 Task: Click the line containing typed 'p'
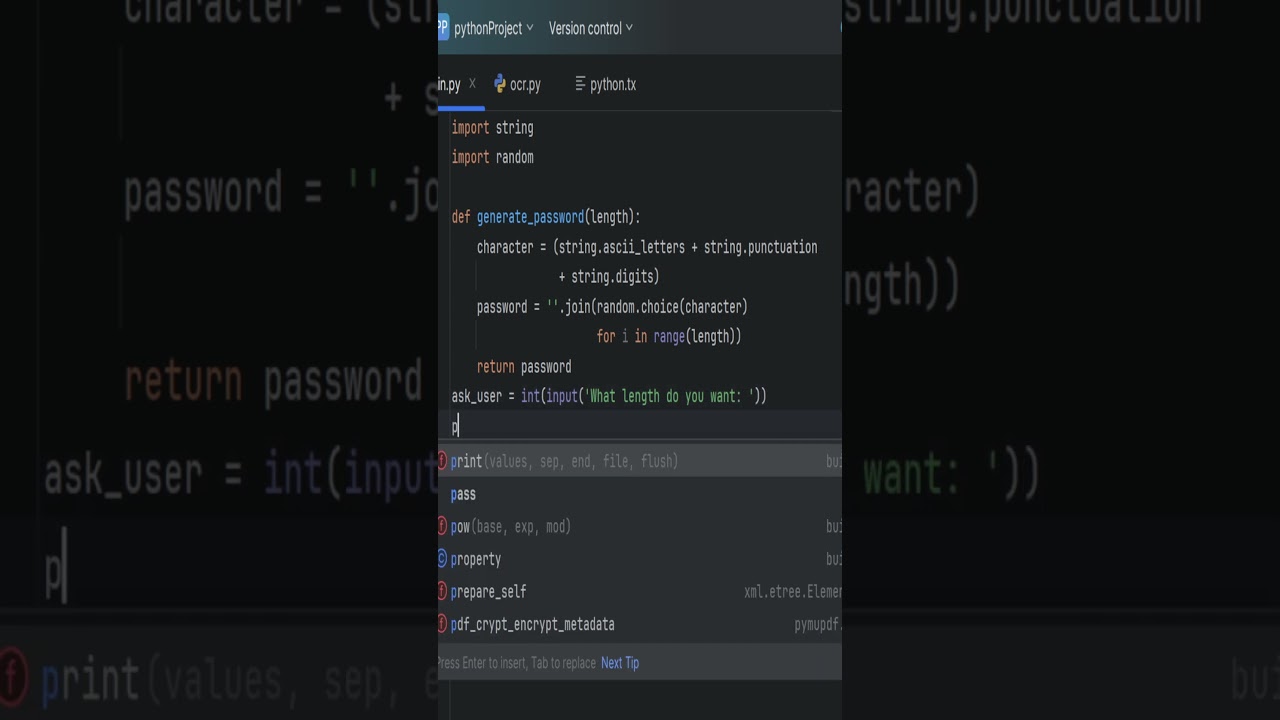pos(640,426)
